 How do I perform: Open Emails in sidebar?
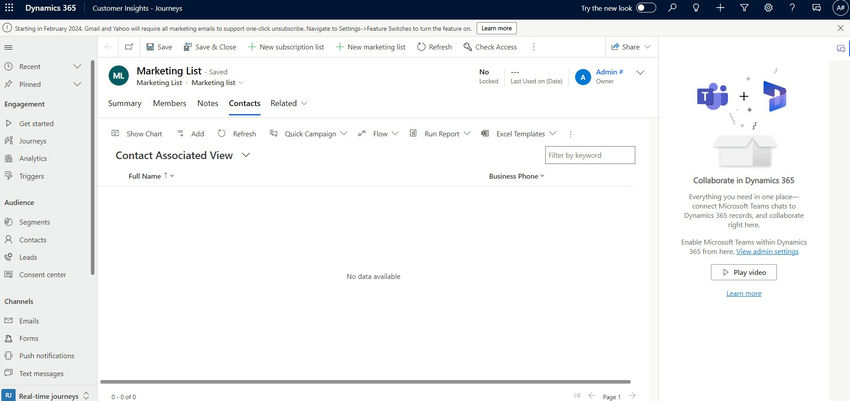[29, 321]
